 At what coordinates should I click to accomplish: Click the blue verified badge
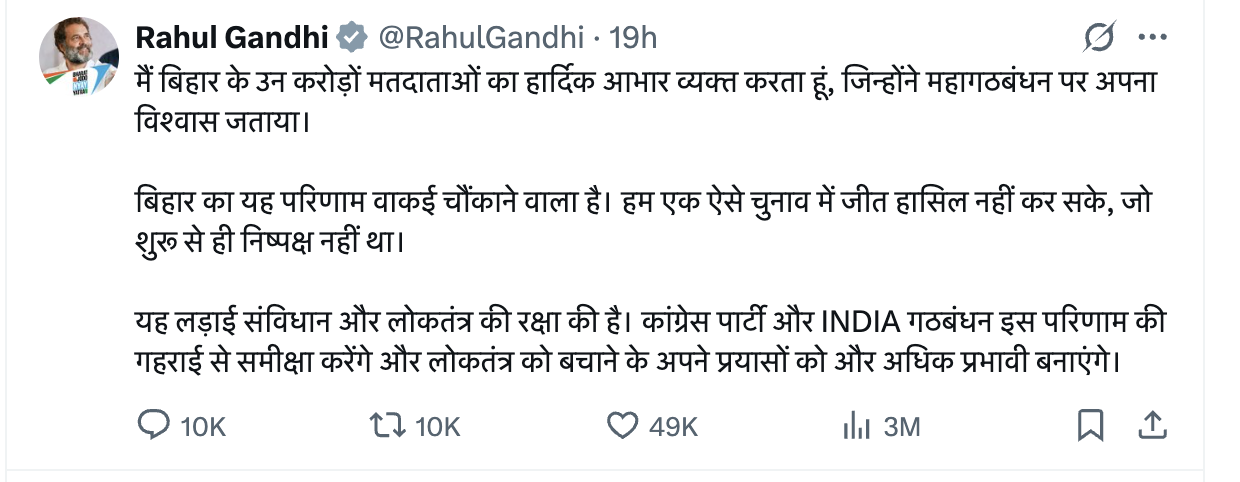pyautogui.click(x=351, y=38)
